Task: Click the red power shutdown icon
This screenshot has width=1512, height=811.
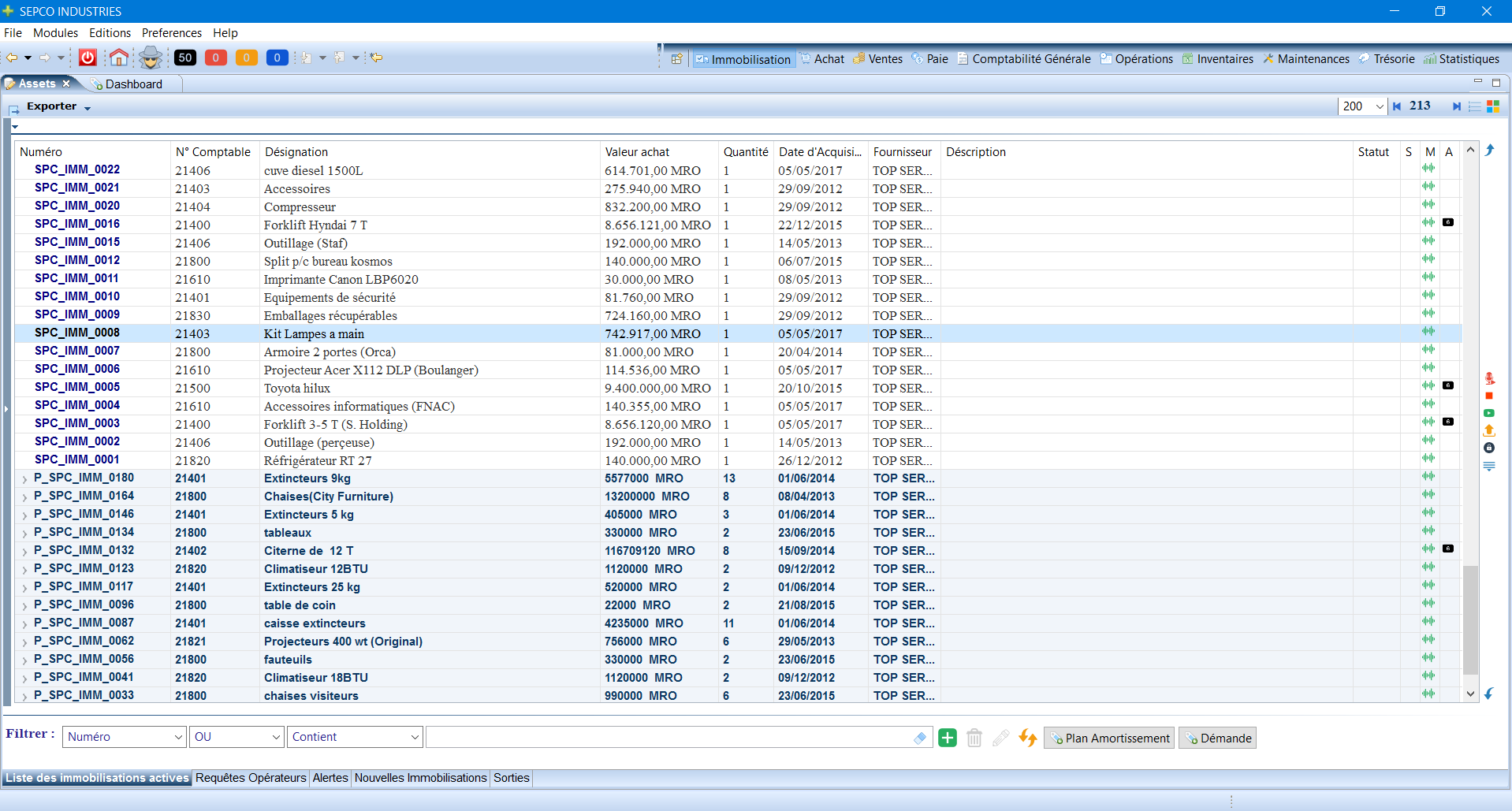Action: pos(88,58)
